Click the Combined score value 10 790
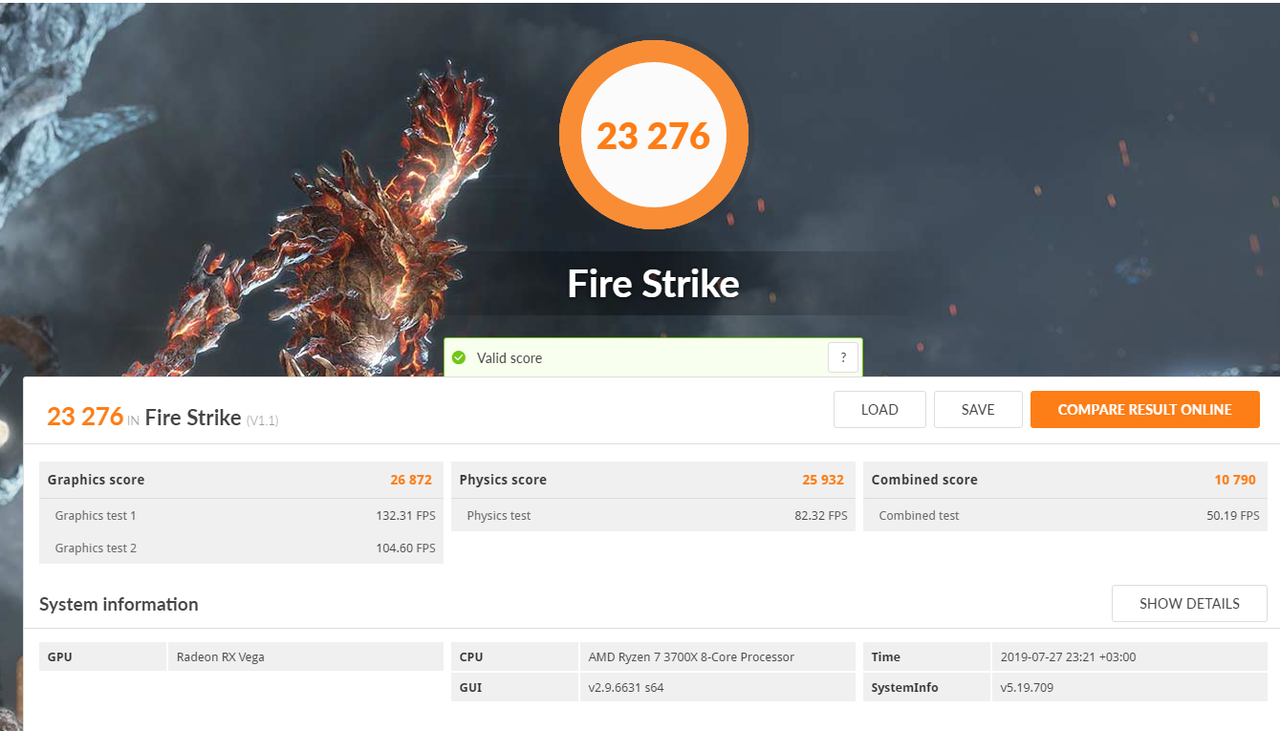The image size is (1280, 731). click(x=1235, y=480)
